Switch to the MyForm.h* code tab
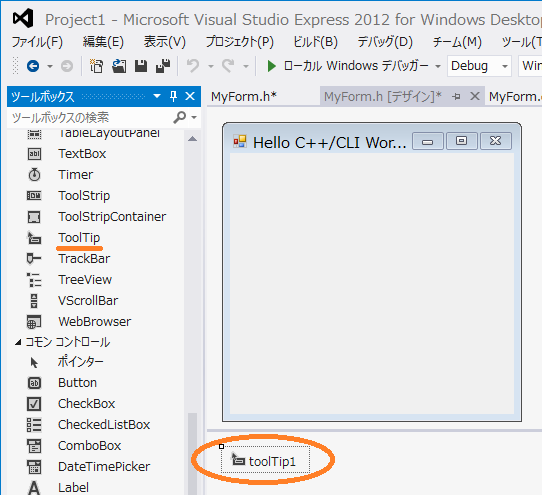This screenshot has height=495, width=542. (x=244, y=96)
